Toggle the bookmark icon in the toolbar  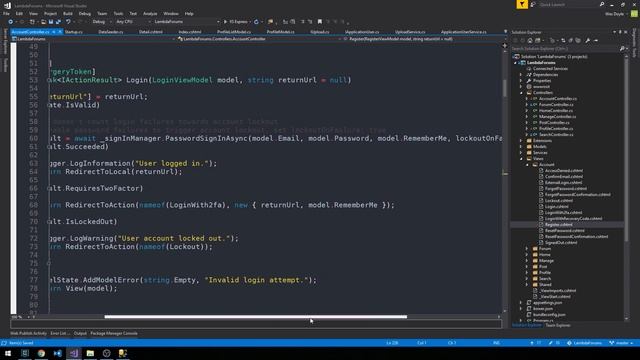coord(320,22)
